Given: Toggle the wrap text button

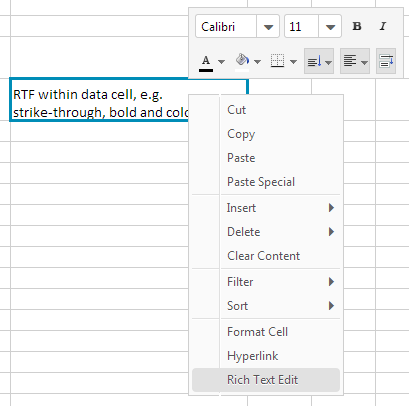Looking at the screenshot, I should click(386, 61).
